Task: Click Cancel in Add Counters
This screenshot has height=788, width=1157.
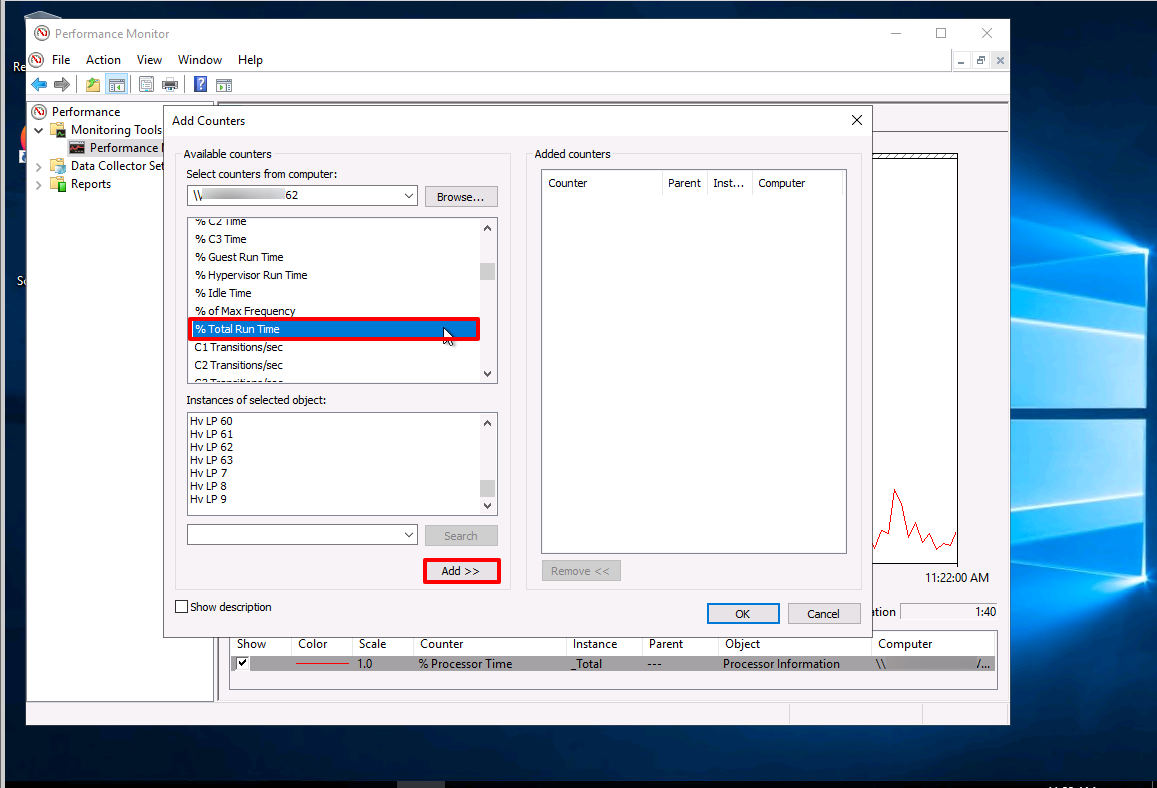Action: [823, 614]
